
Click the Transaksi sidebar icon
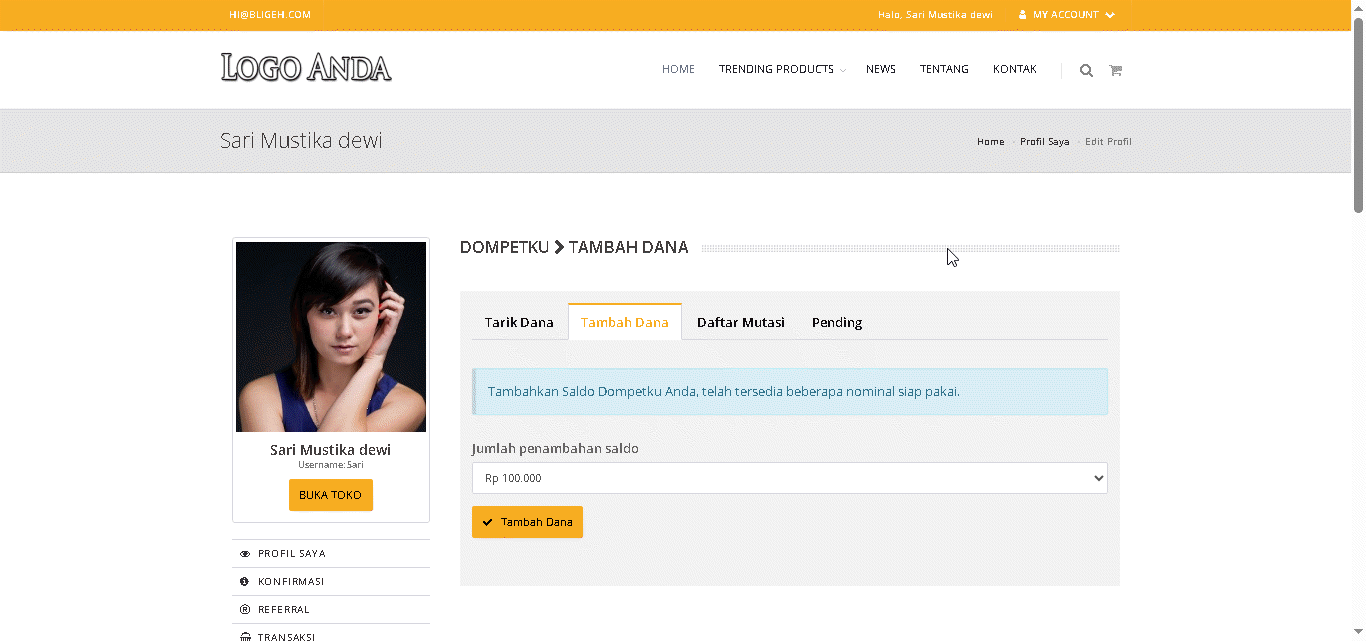pos(245,636)
